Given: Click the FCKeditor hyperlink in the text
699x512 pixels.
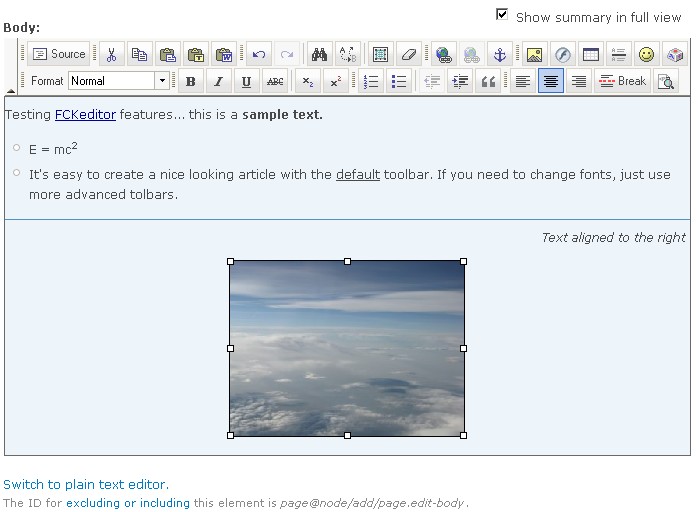Looking at the screenshot, I should (85, 115).
